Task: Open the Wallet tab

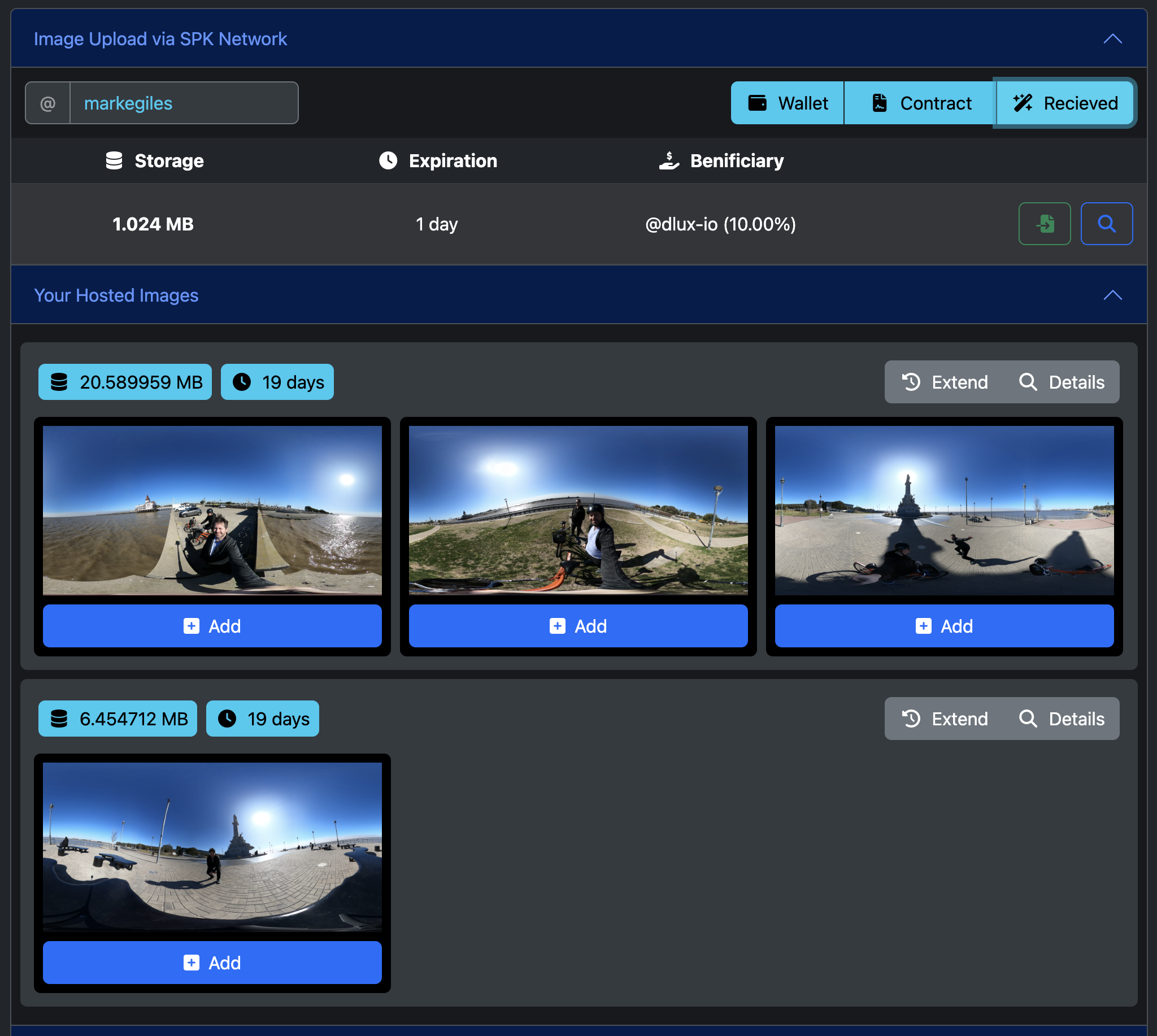Action: pyautogui.click(x=787, y=103)
